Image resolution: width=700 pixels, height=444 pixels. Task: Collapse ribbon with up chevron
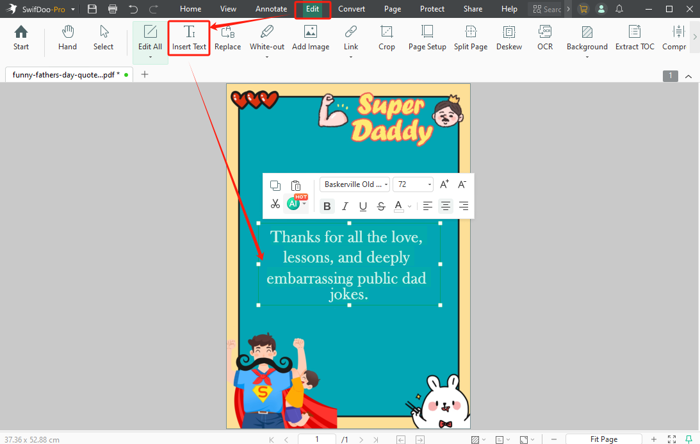(688, 76)
